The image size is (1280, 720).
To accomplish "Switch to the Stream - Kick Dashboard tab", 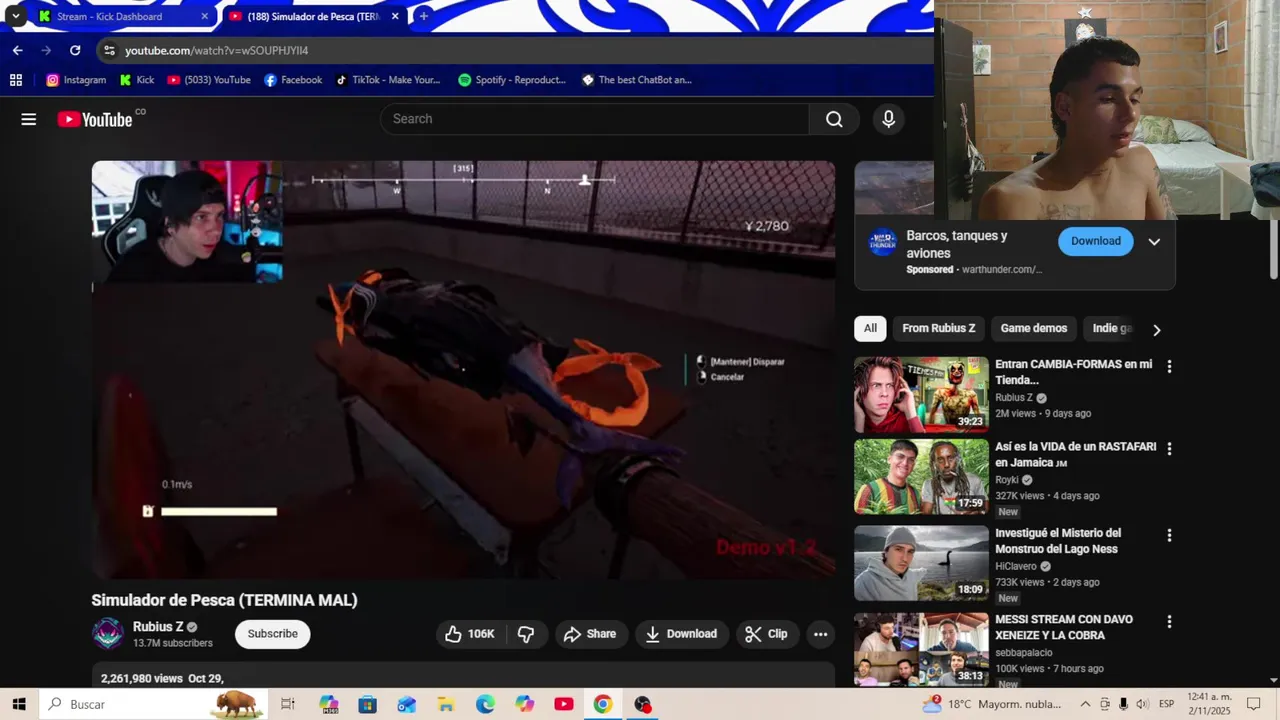I will pos(110,16).
